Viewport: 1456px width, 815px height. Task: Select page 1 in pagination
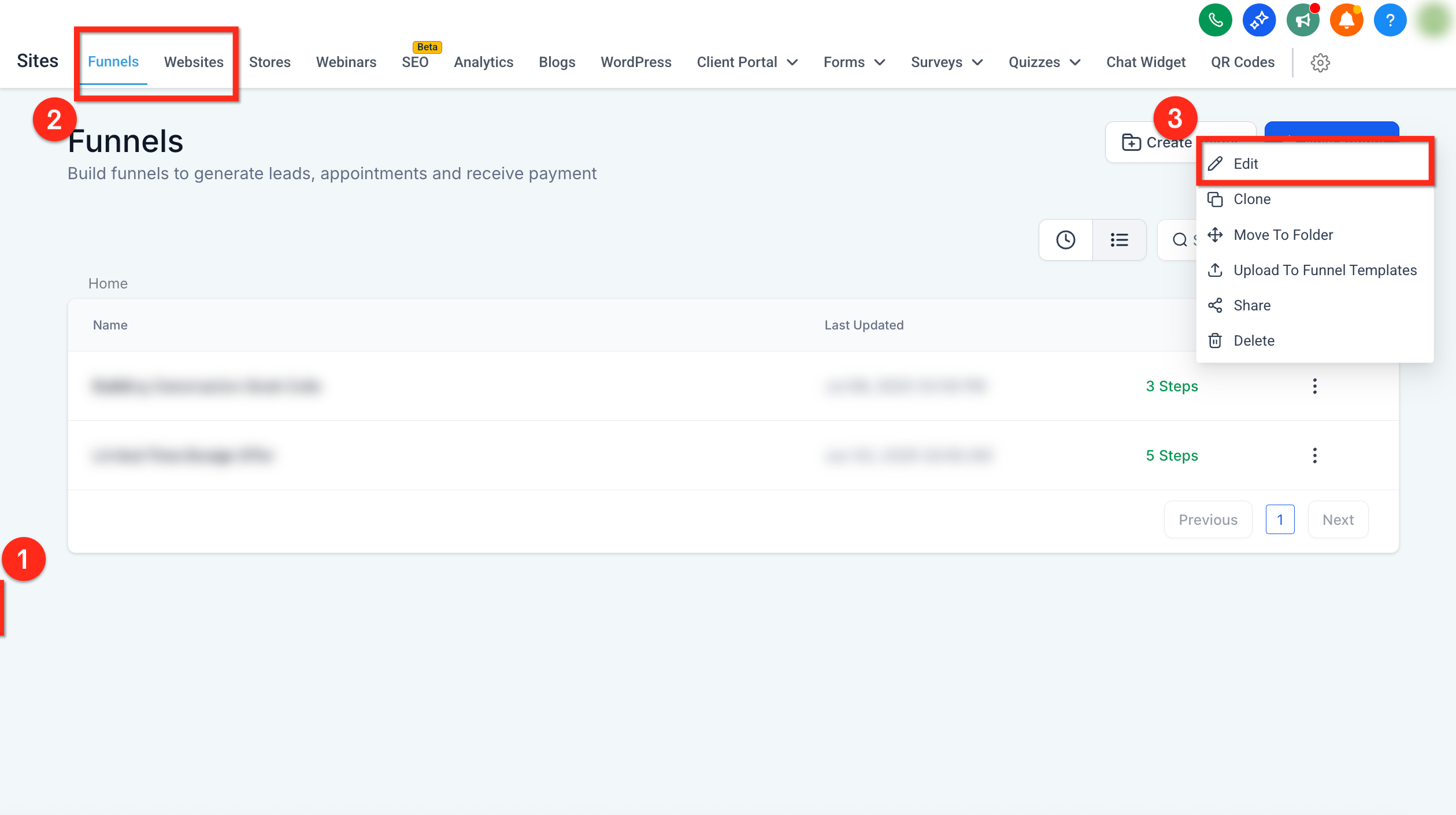[x=1280, y=520]
